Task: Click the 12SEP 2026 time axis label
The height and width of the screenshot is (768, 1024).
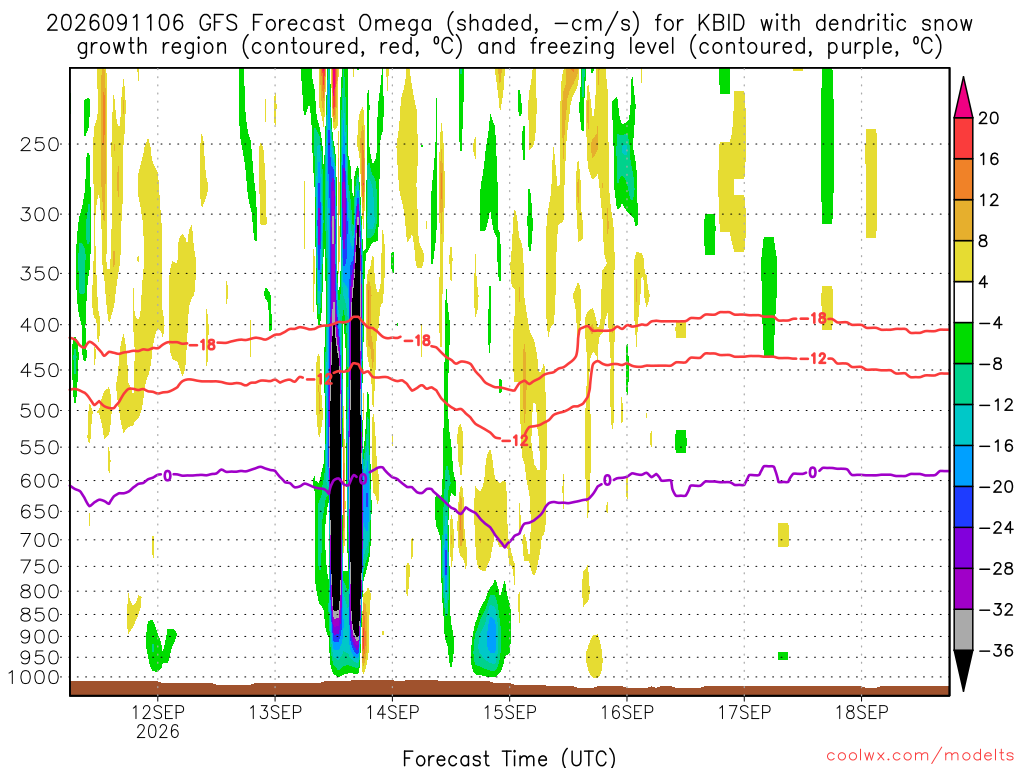Action: tap(158, 721)
